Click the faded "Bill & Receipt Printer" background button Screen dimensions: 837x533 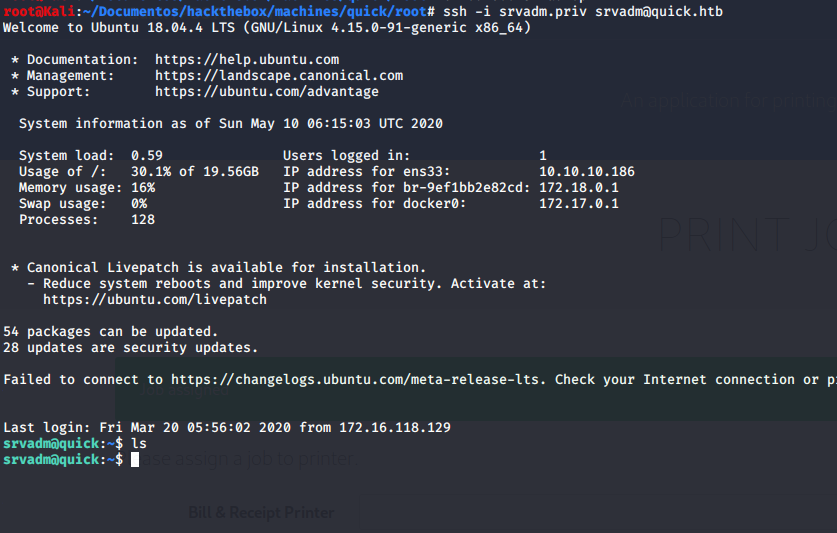click(261, 512)
